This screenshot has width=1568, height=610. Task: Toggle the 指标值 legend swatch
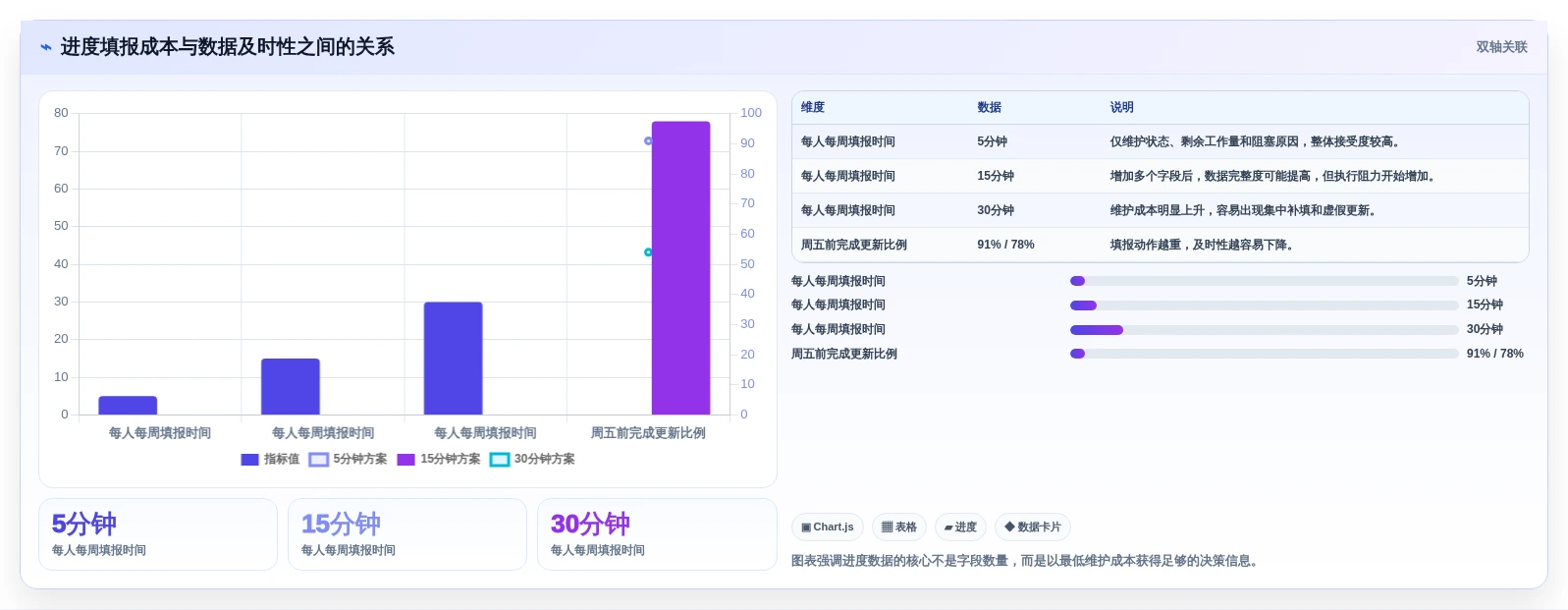[x=249, y=460]
